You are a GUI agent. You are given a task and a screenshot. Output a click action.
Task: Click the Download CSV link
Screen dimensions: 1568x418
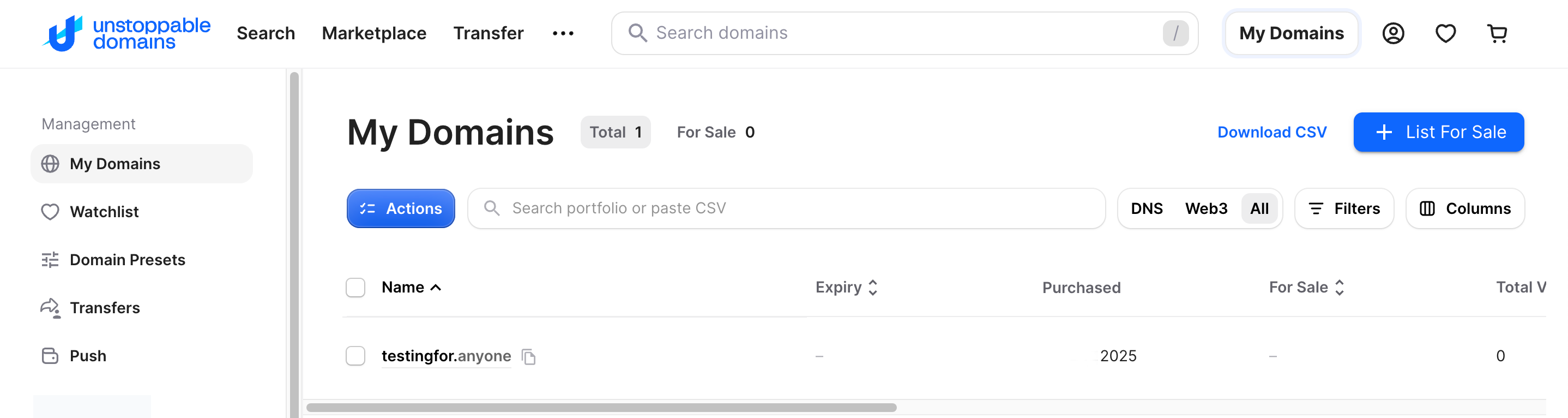(x=1271, y=132)
